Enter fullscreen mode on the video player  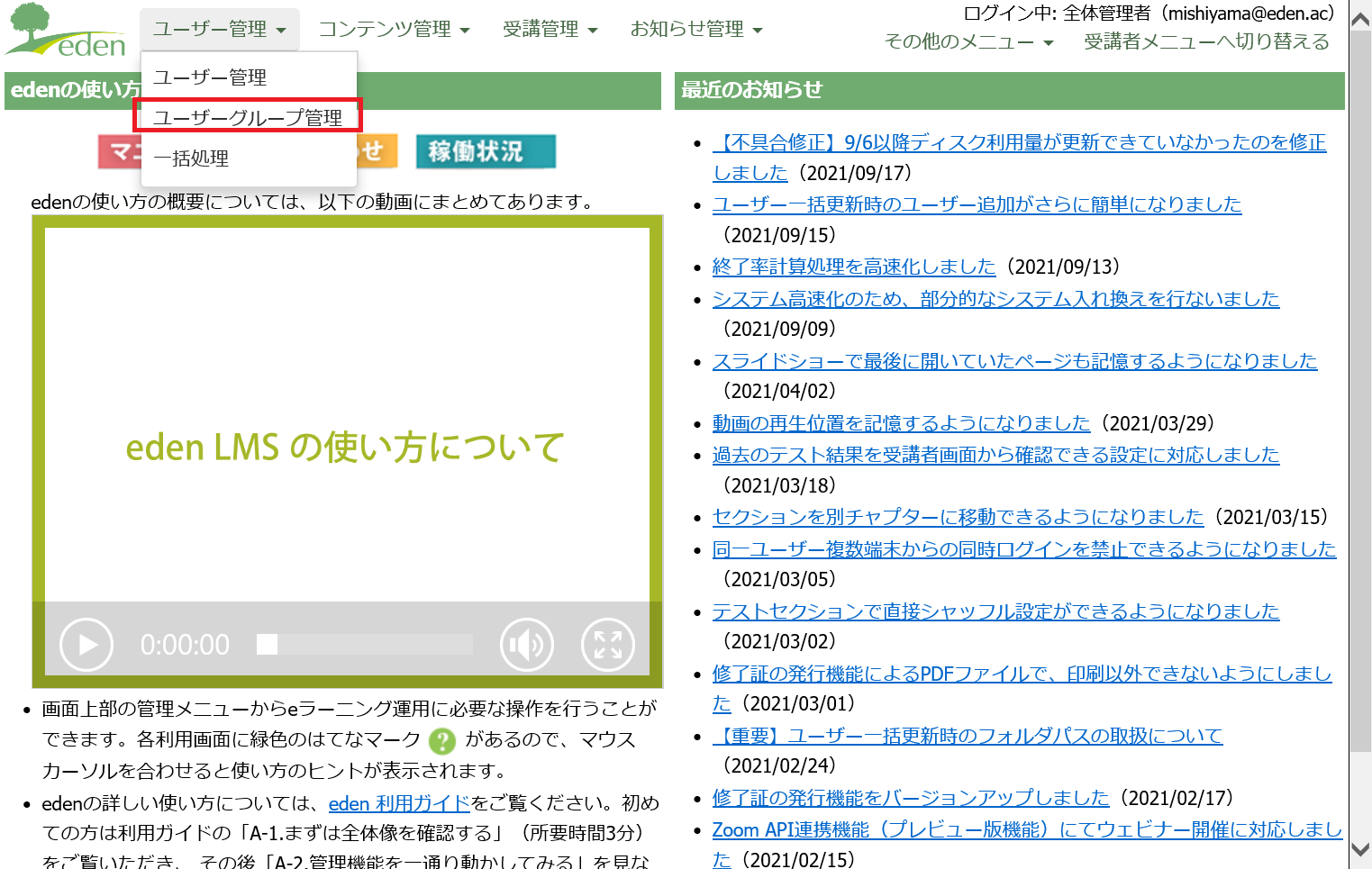coord(608,645)
